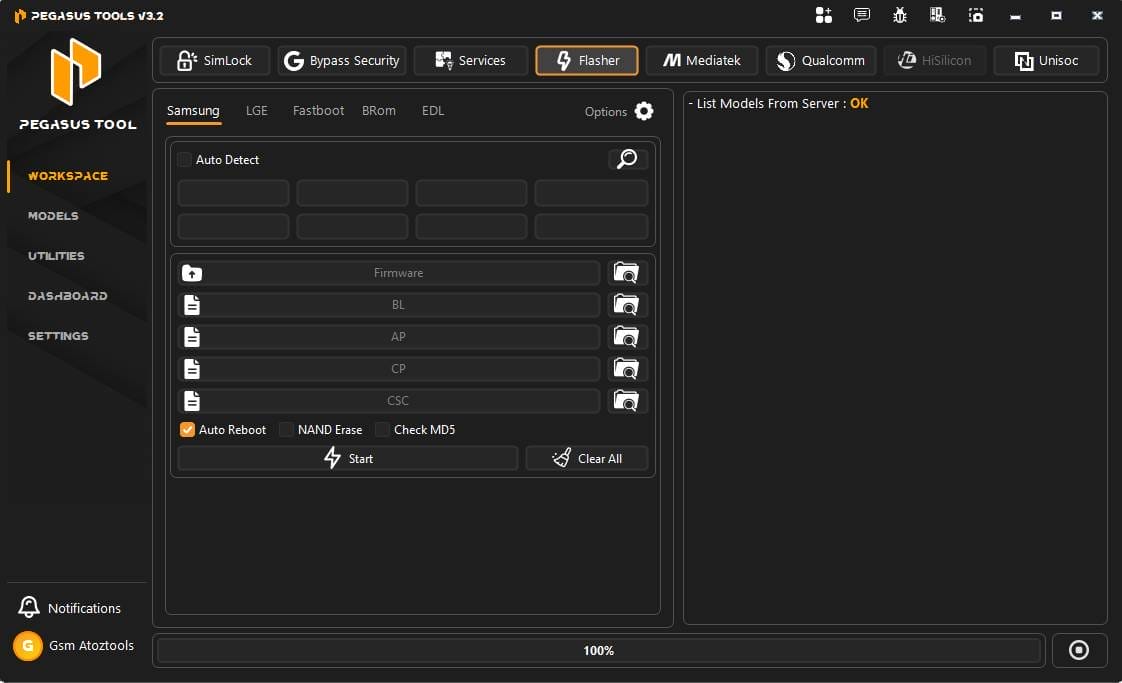This screenshot has width=1122, height=683.
Task: Check the NAND Erase option
Action: click(x=287, y=429)
